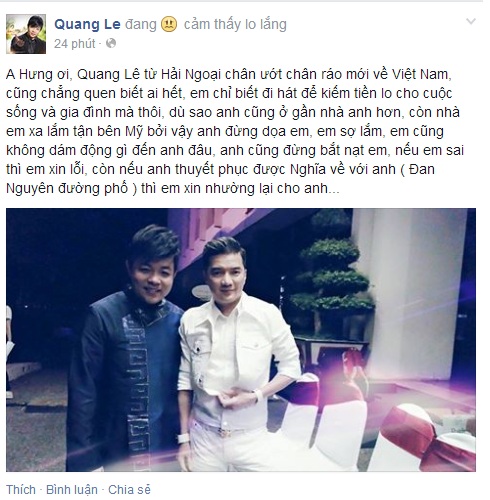Share the post via Chia sẻ
The image size is (490, 500).
[129, 490]
